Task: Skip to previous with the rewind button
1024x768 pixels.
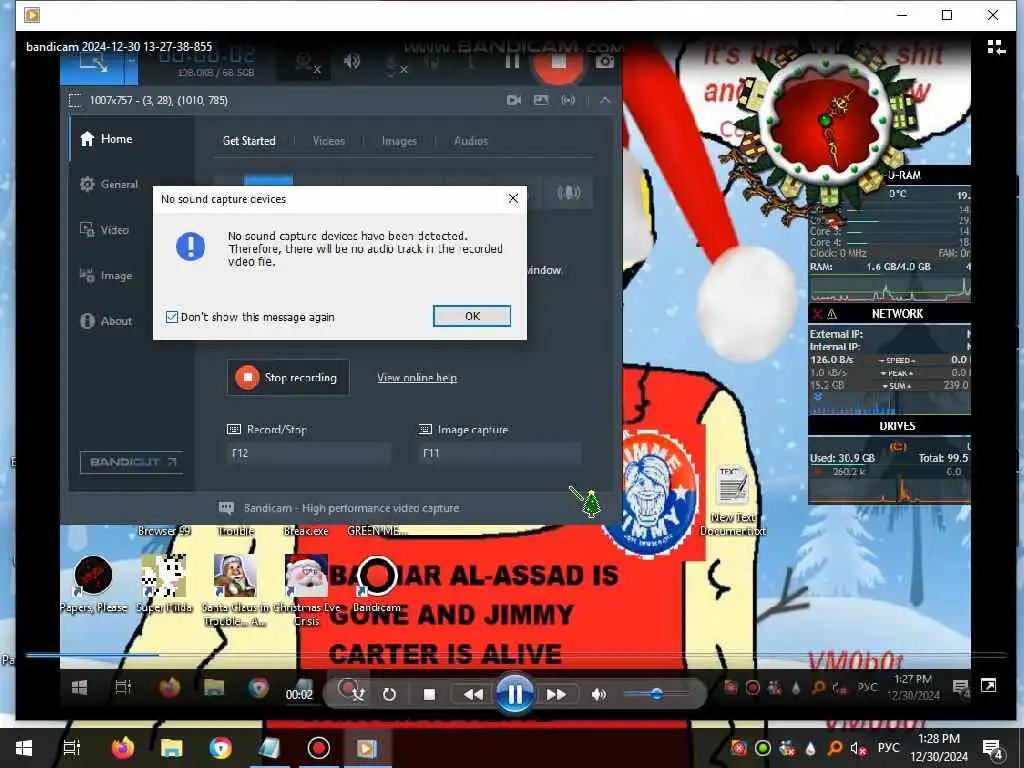Action: pyautogui.click(x=473, y=694)
